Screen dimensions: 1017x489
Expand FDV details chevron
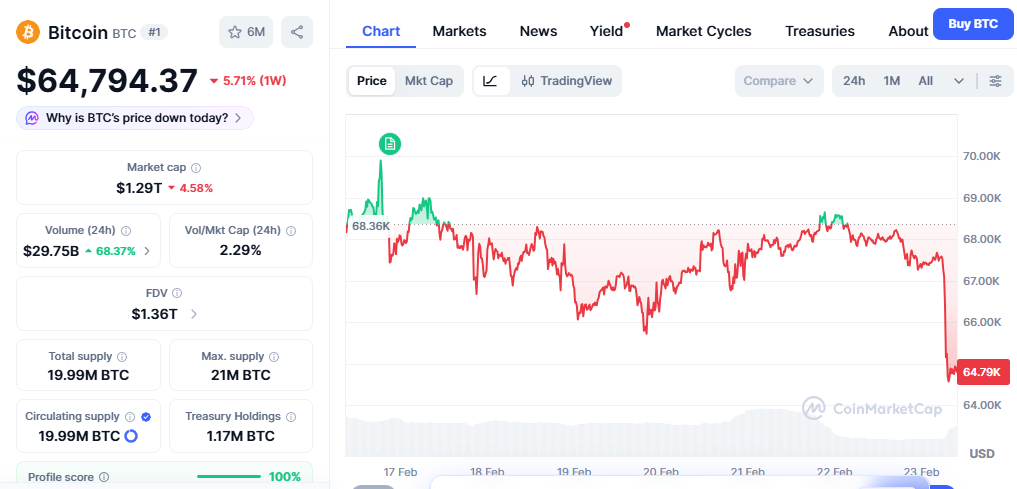pos(194,314)
